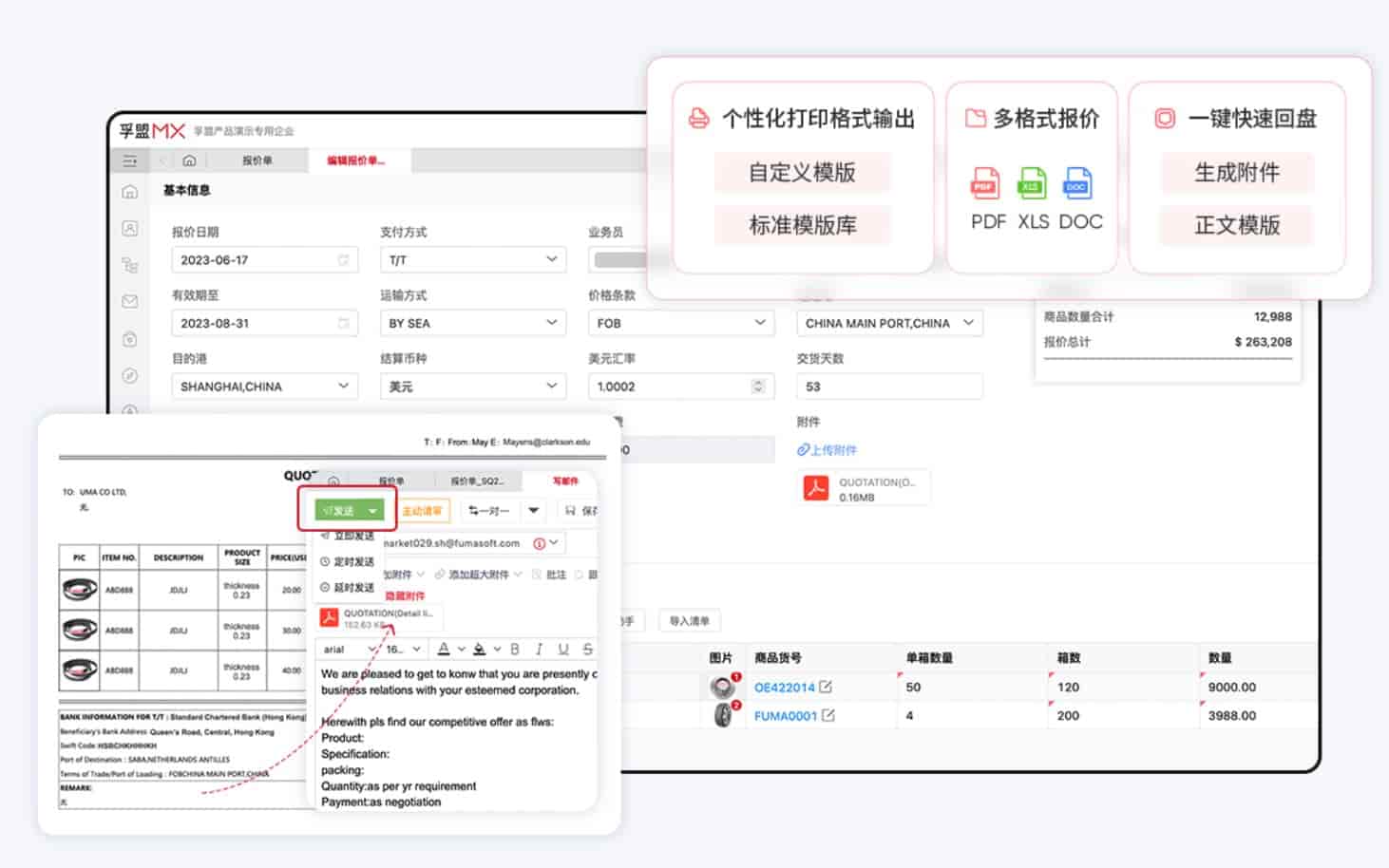Click the sidebar menu collapse icon
Screen dimensions: 1389x868
click(130, 160)
